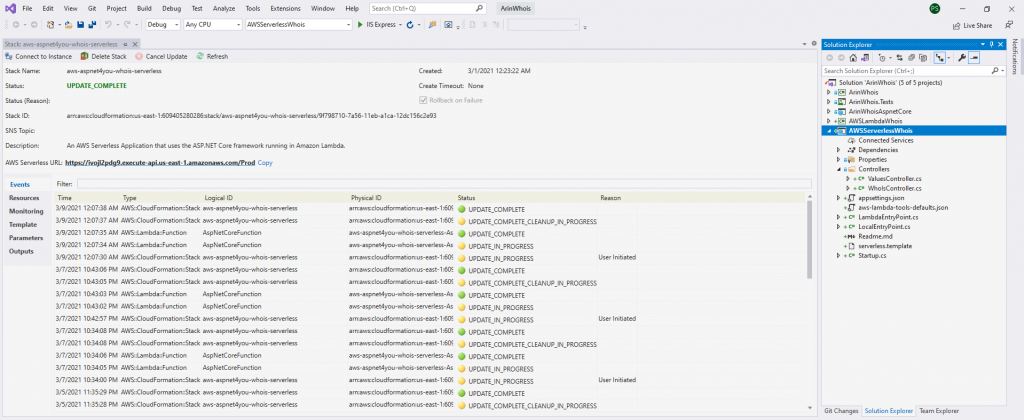Click Switch Views icon in Solution Explorer

click(864, 57)
